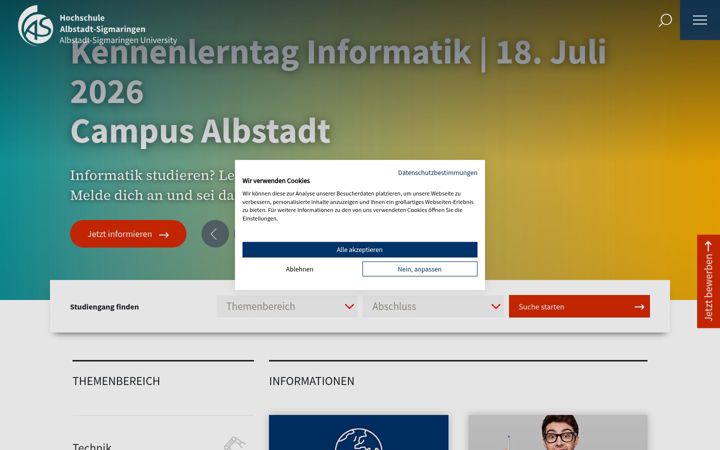Accept all cookies with Alle akzeptieren

coord(360,250)
